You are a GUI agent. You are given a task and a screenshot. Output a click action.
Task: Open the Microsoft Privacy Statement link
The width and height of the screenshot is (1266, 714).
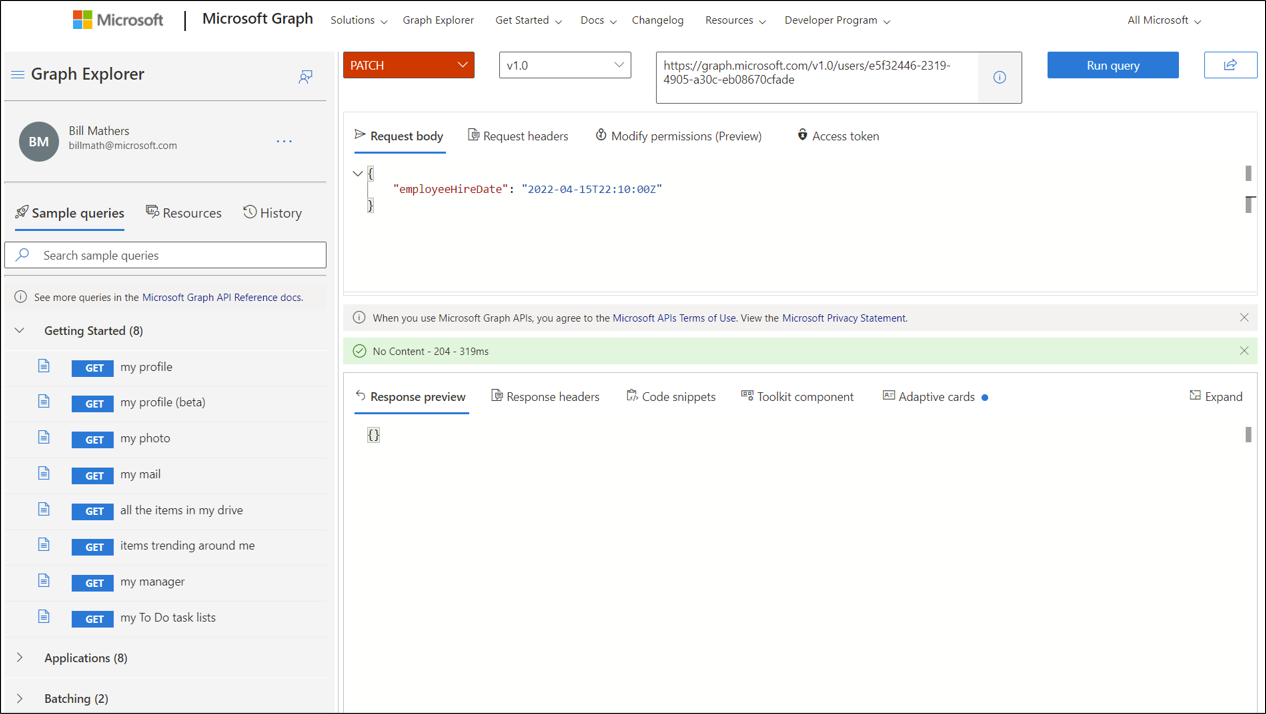(x=844, y=318)
